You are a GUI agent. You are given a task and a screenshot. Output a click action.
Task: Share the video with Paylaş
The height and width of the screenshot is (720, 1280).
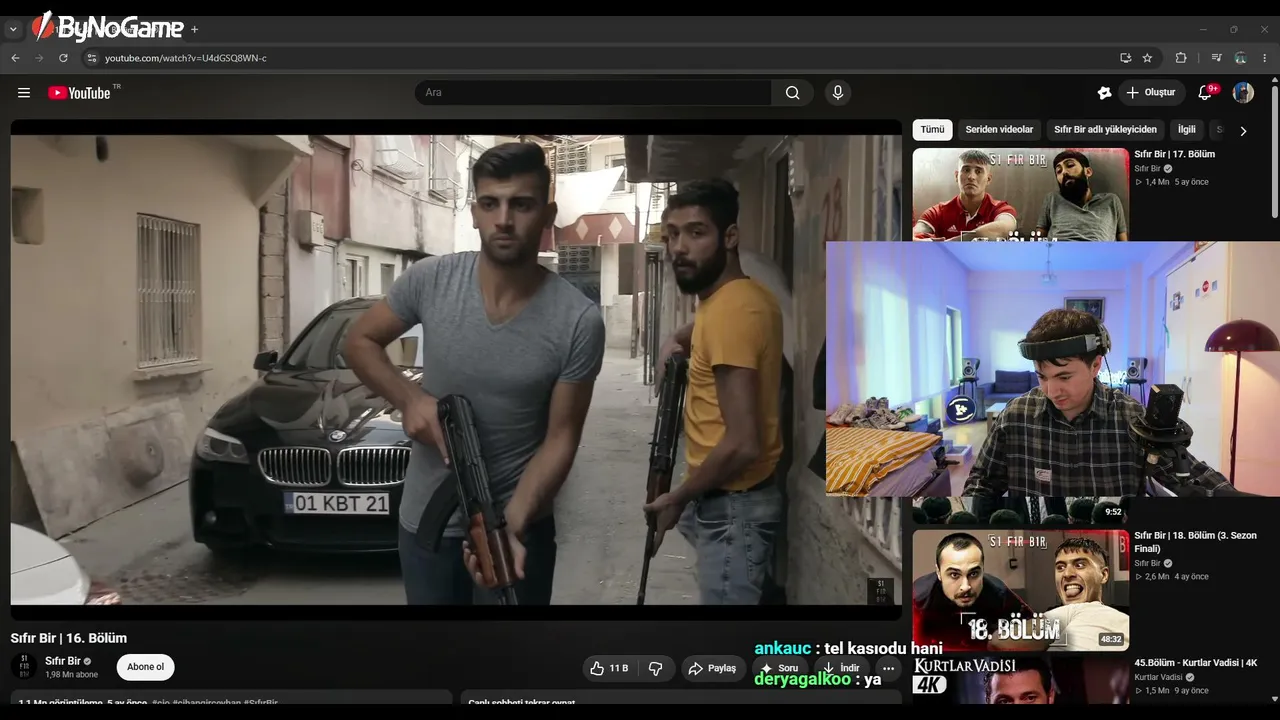(712, 668)
